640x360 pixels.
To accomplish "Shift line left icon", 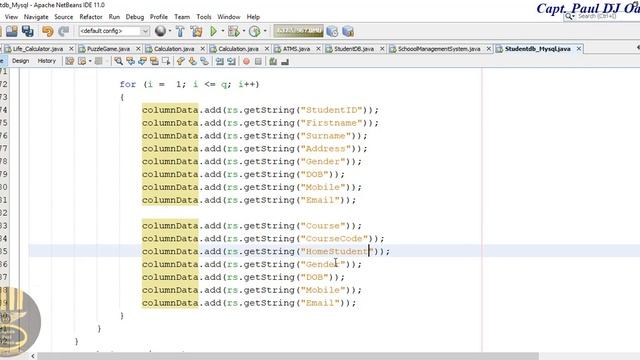I will (x=220, y=61).
